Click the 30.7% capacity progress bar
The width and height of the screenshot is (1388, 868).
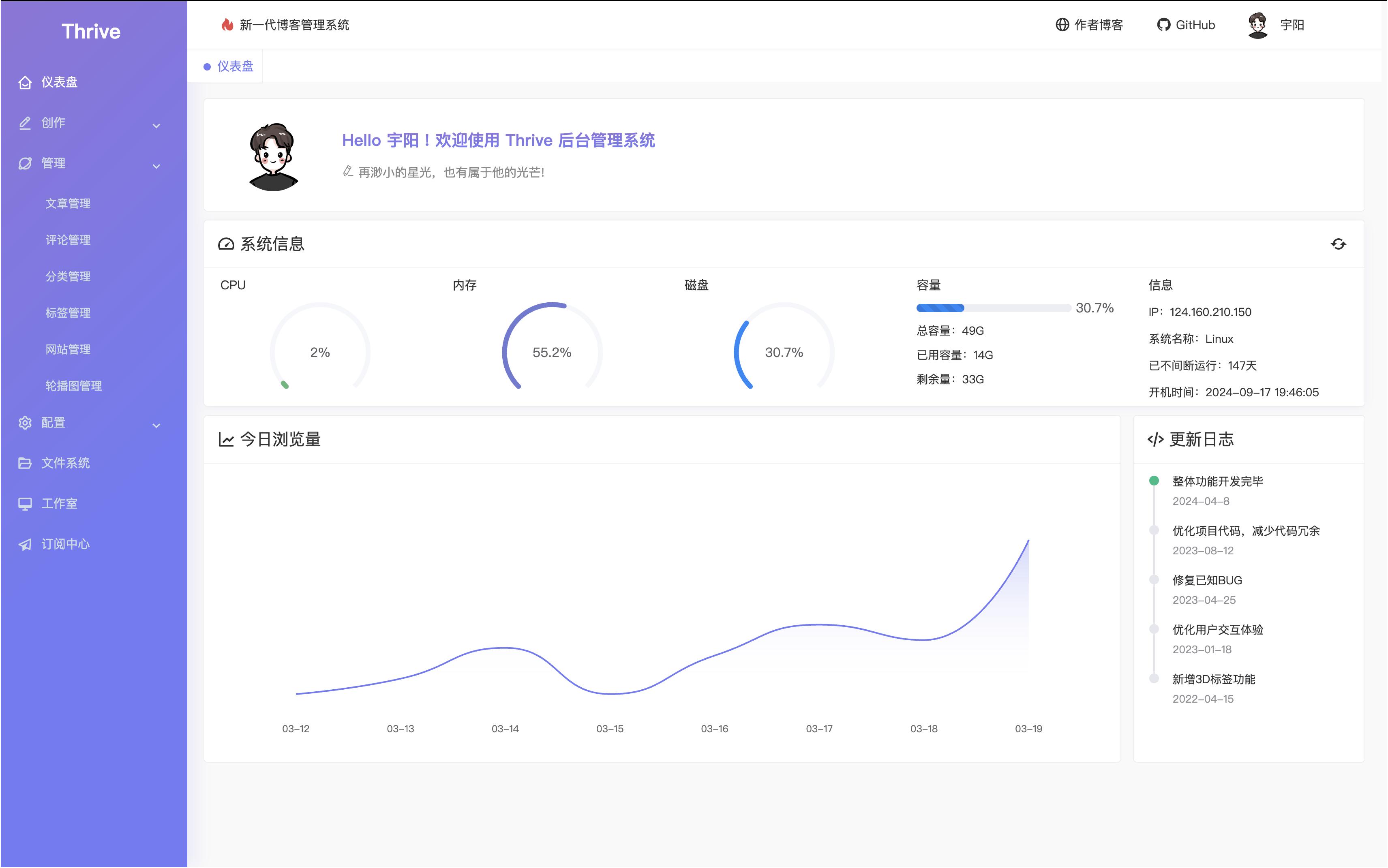click(x=994, y=308)
